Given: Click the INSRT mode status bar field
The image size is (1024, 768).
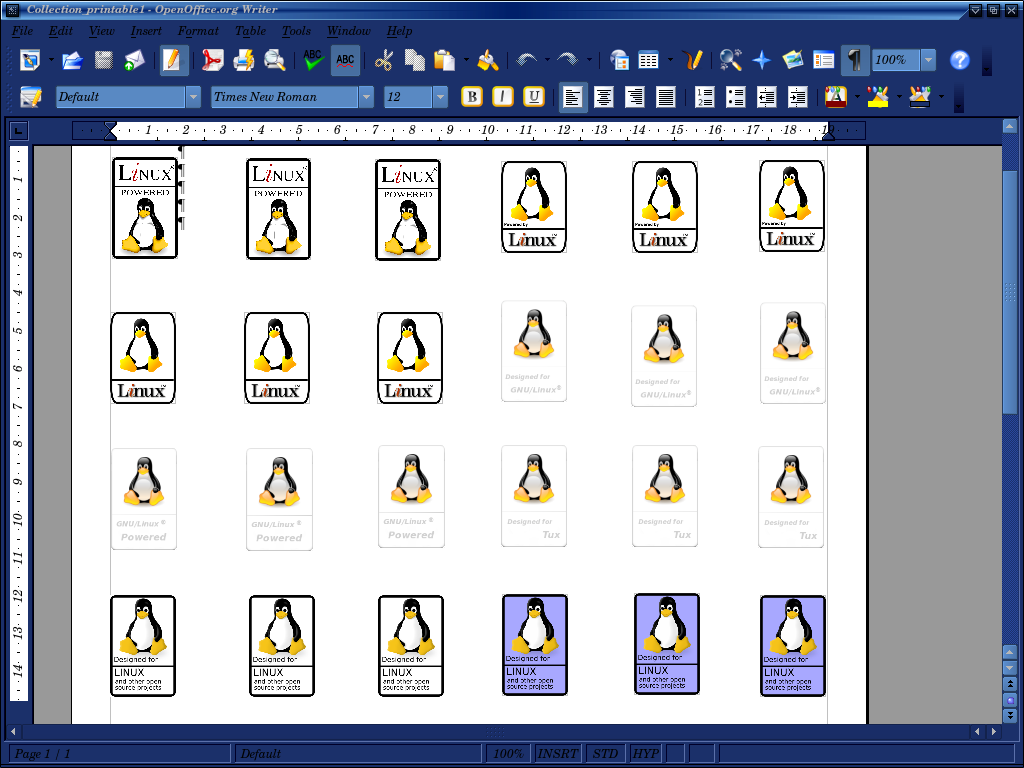Looking at the screenshot, I should pyautogui.click(x=557, y=754).
